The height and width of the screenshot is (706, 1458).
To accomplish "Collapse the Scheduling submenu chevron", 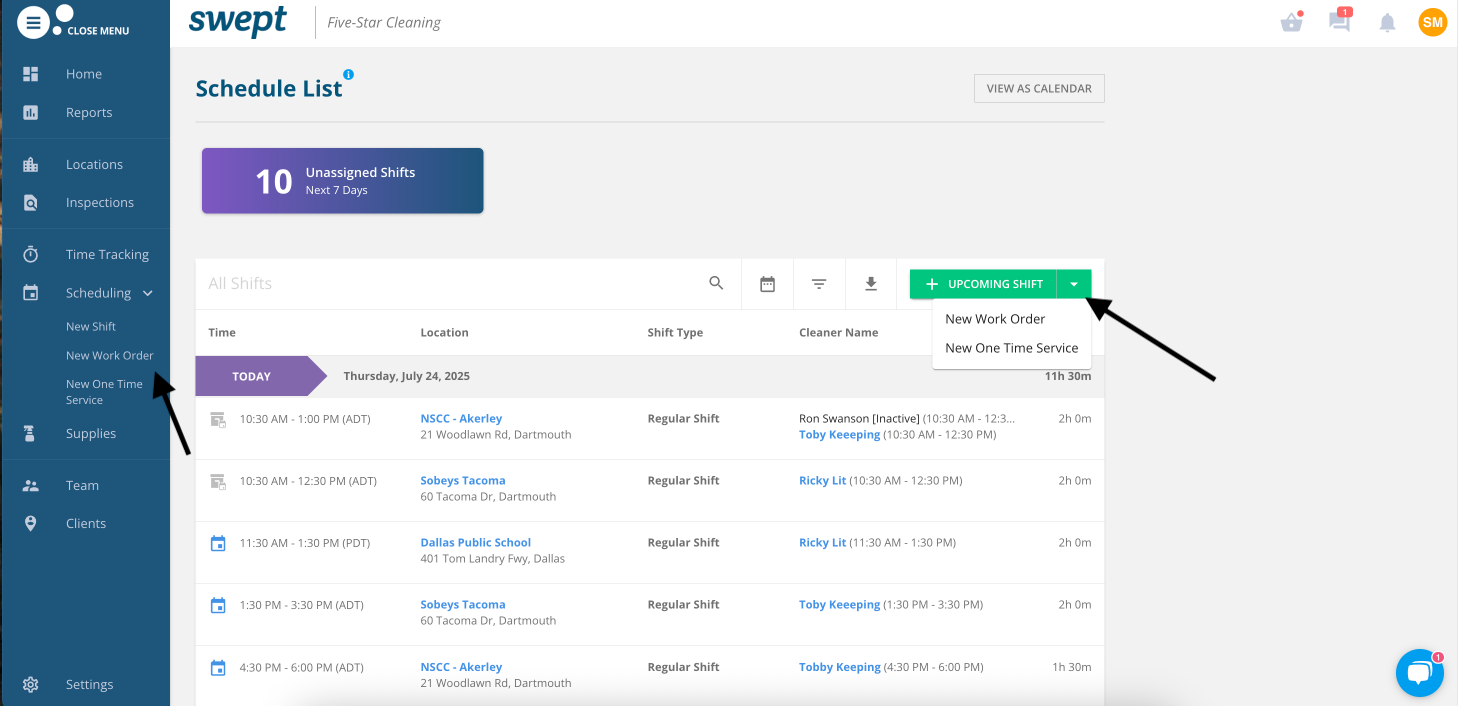I will [148, 293].
